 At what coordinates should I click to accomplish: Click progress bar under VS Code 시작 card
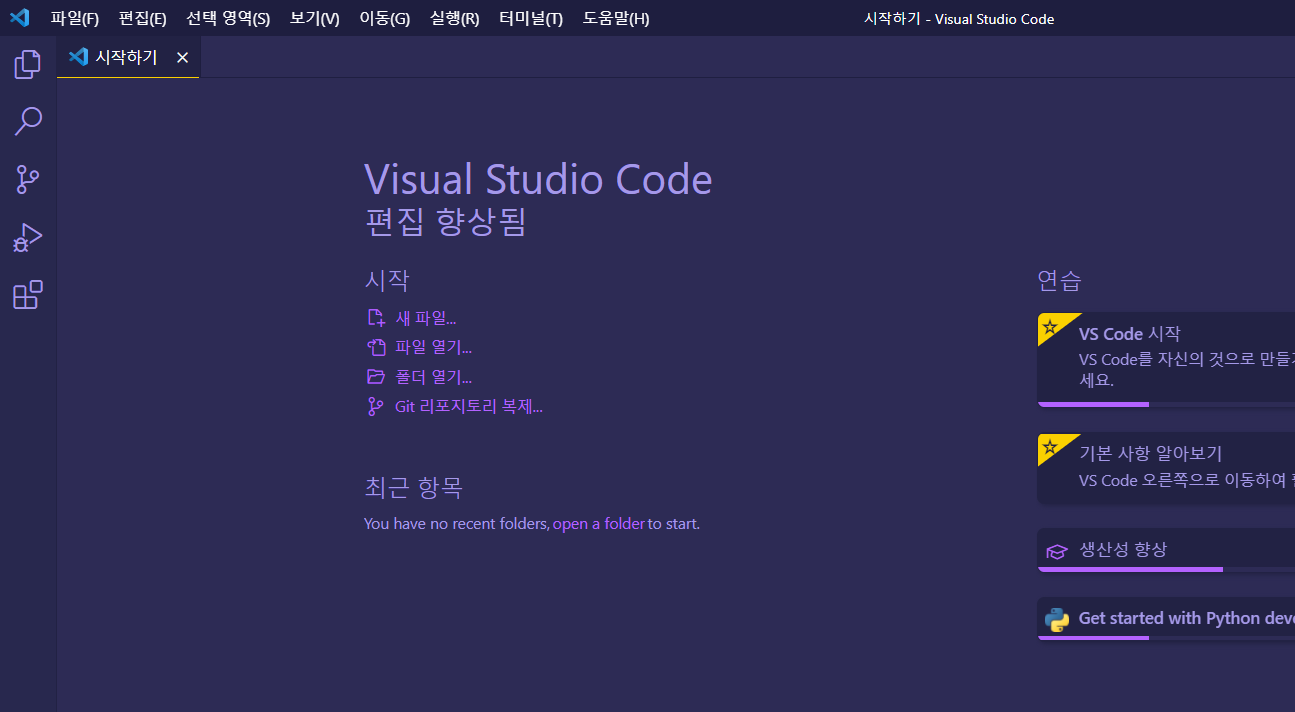1166,404
